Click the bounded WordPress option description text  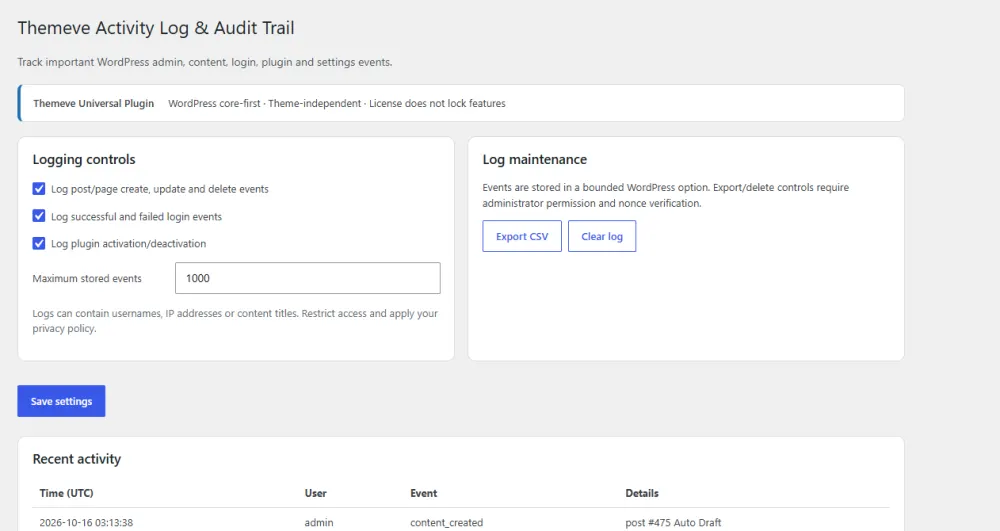coord(665,195)
